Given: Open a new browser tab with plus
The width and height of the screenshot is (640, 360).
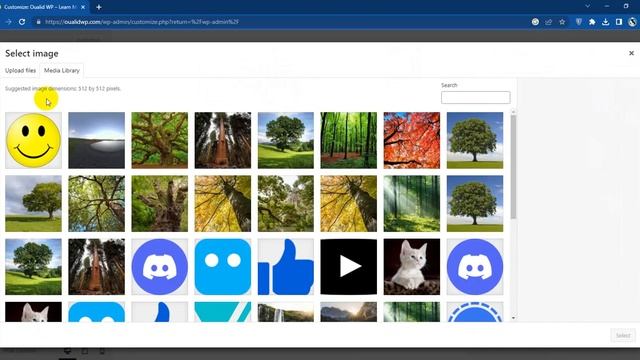Looking at the screenshot, I should click(99, 7).
